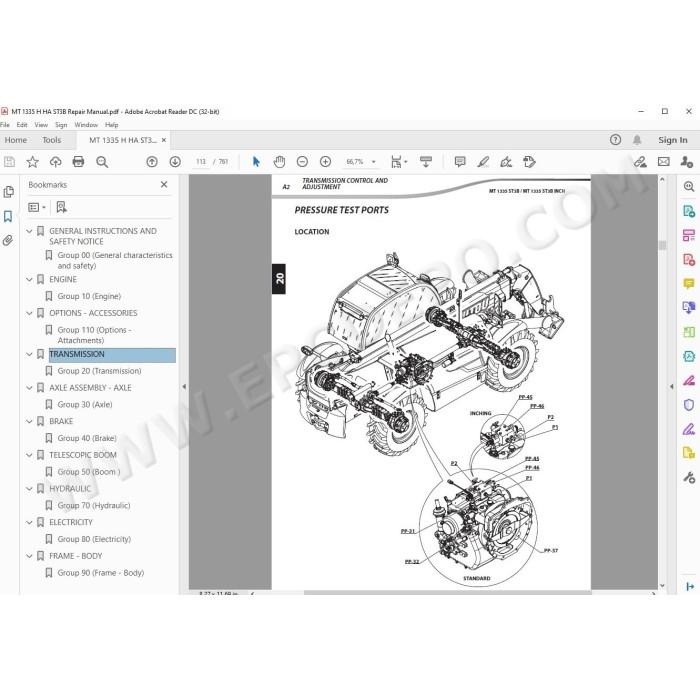Collapse the ELECTRICITY bookmark
The height and width of the screenshot is (700, 700).
tap(29, 522)
